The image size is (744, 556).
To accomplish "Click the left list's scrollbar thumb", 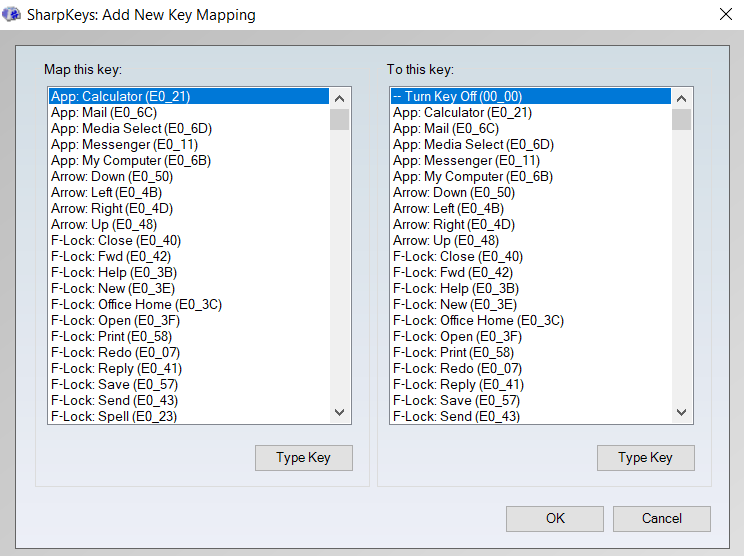I will tap(339, 120).
